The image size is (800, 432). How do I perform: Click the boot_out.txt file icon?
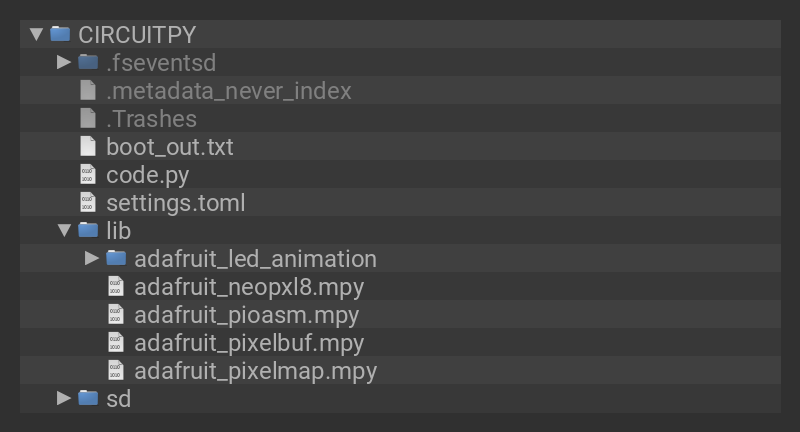88,146
